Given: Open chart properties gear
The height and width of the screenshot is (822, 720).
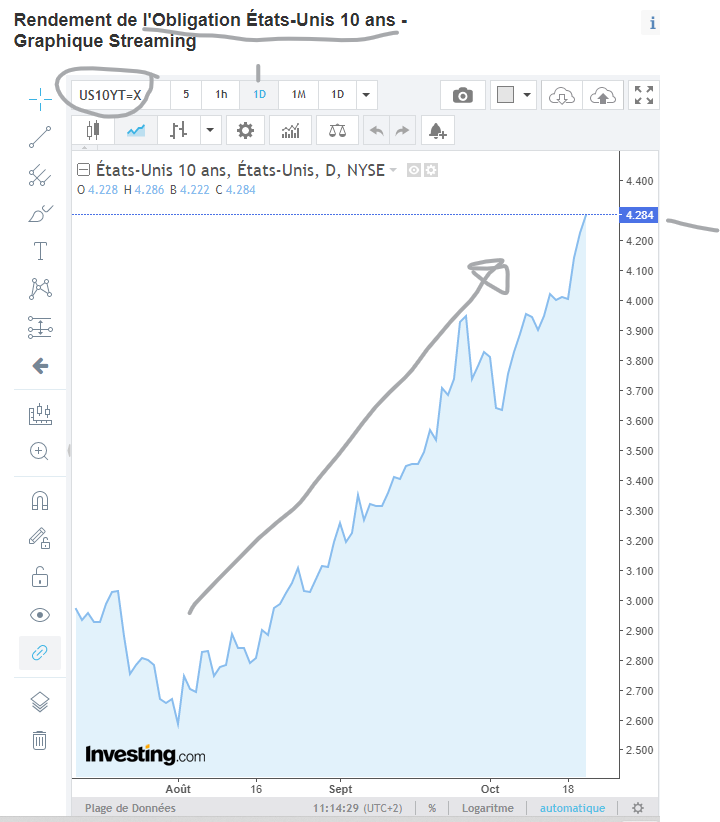Looking at the screenshot, I should (x=245, y=130).
